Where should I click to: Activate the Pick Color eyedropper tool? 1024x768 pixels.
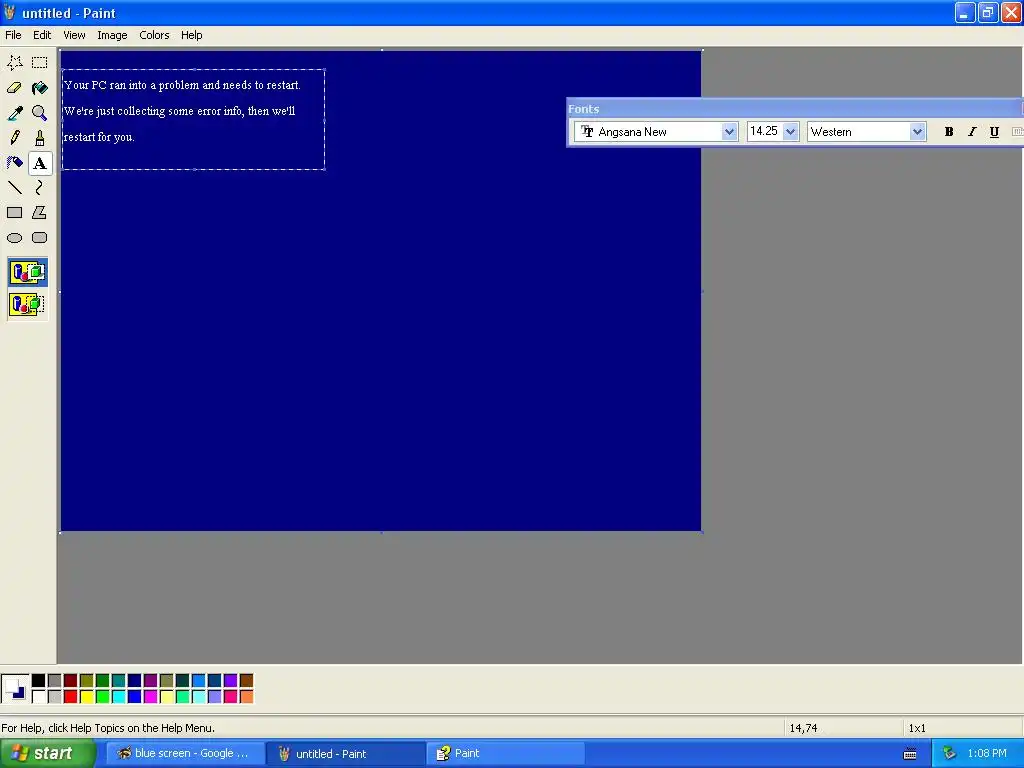(14, 113)
